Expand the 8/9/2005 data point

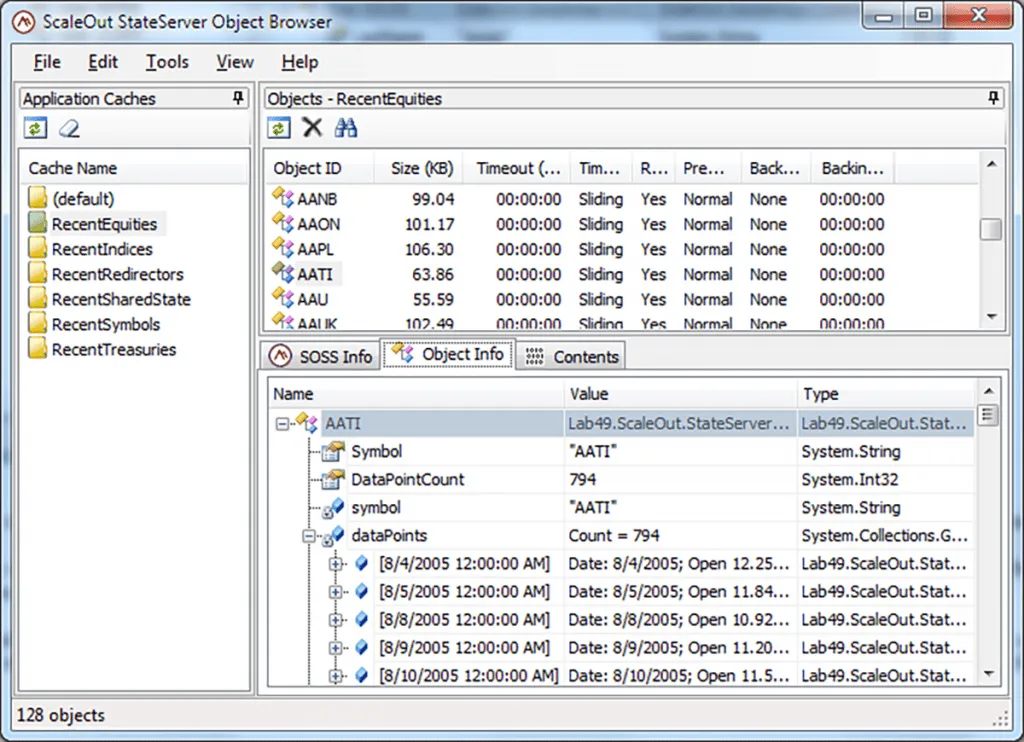tap(336, 648)
